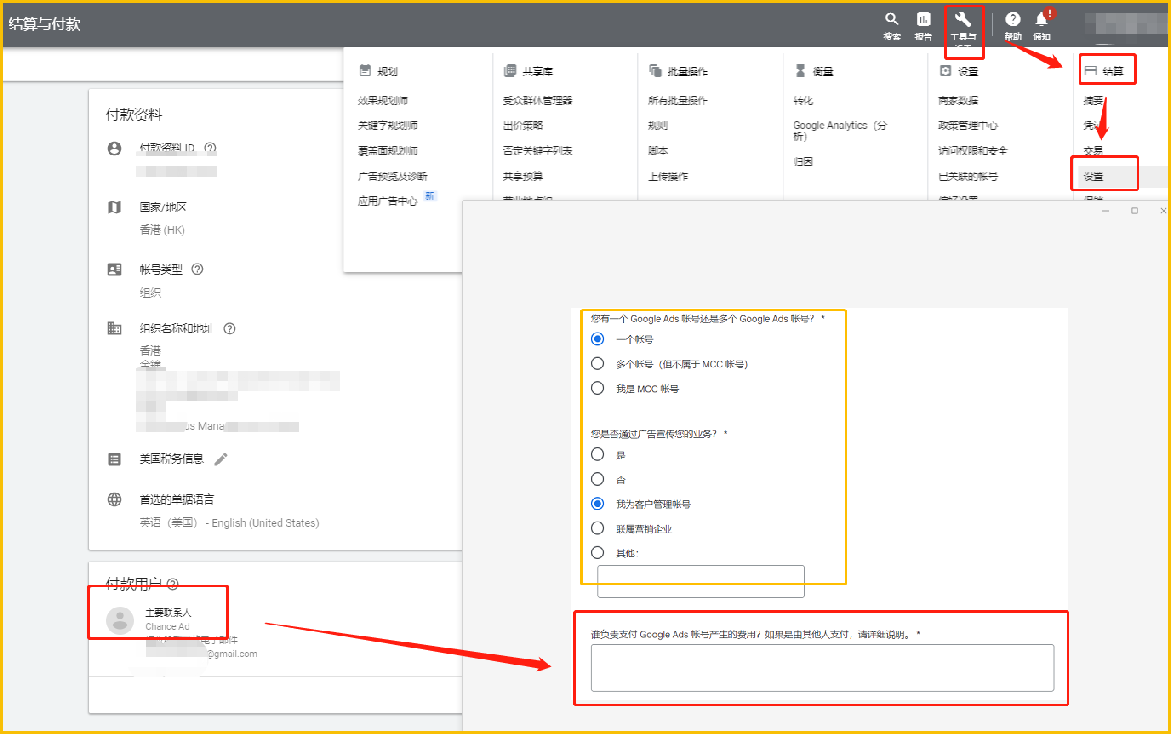Open 设置 under the 结算 menu column

coord(1094,176)
